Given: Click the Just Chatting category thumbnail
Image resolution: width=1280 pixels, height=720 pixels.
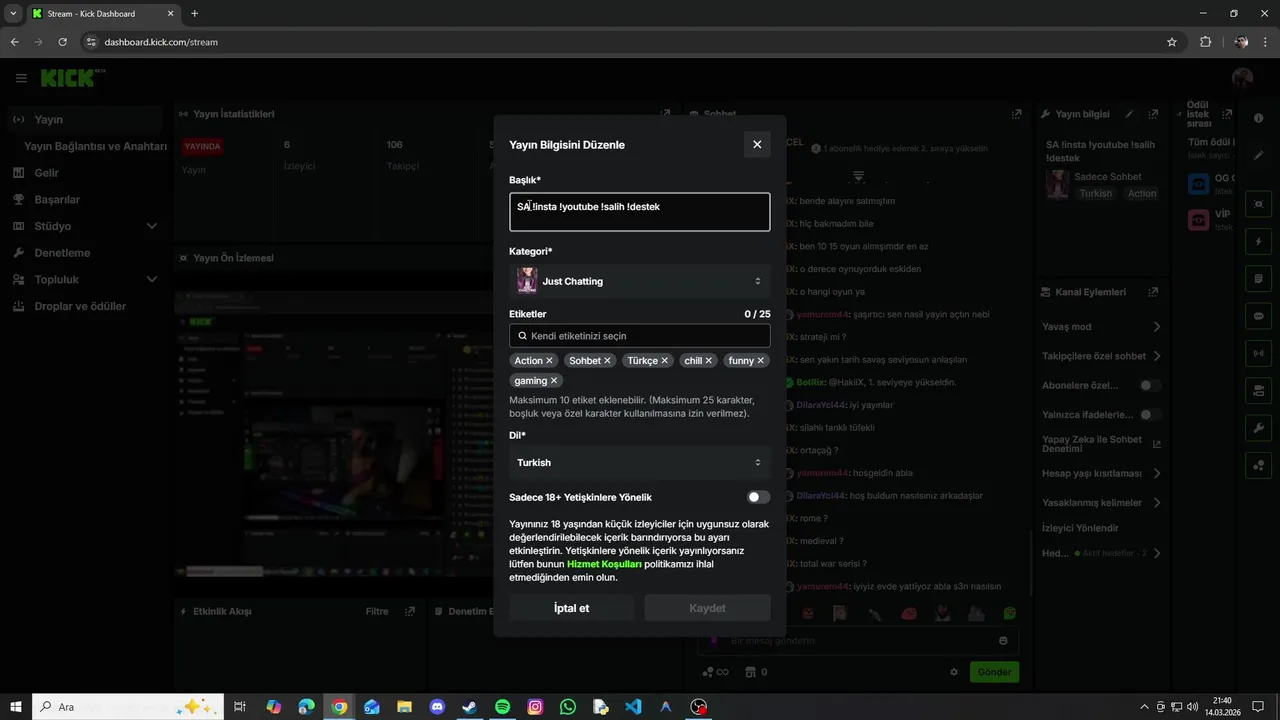Looking at the screenshot, I should 527,281.
